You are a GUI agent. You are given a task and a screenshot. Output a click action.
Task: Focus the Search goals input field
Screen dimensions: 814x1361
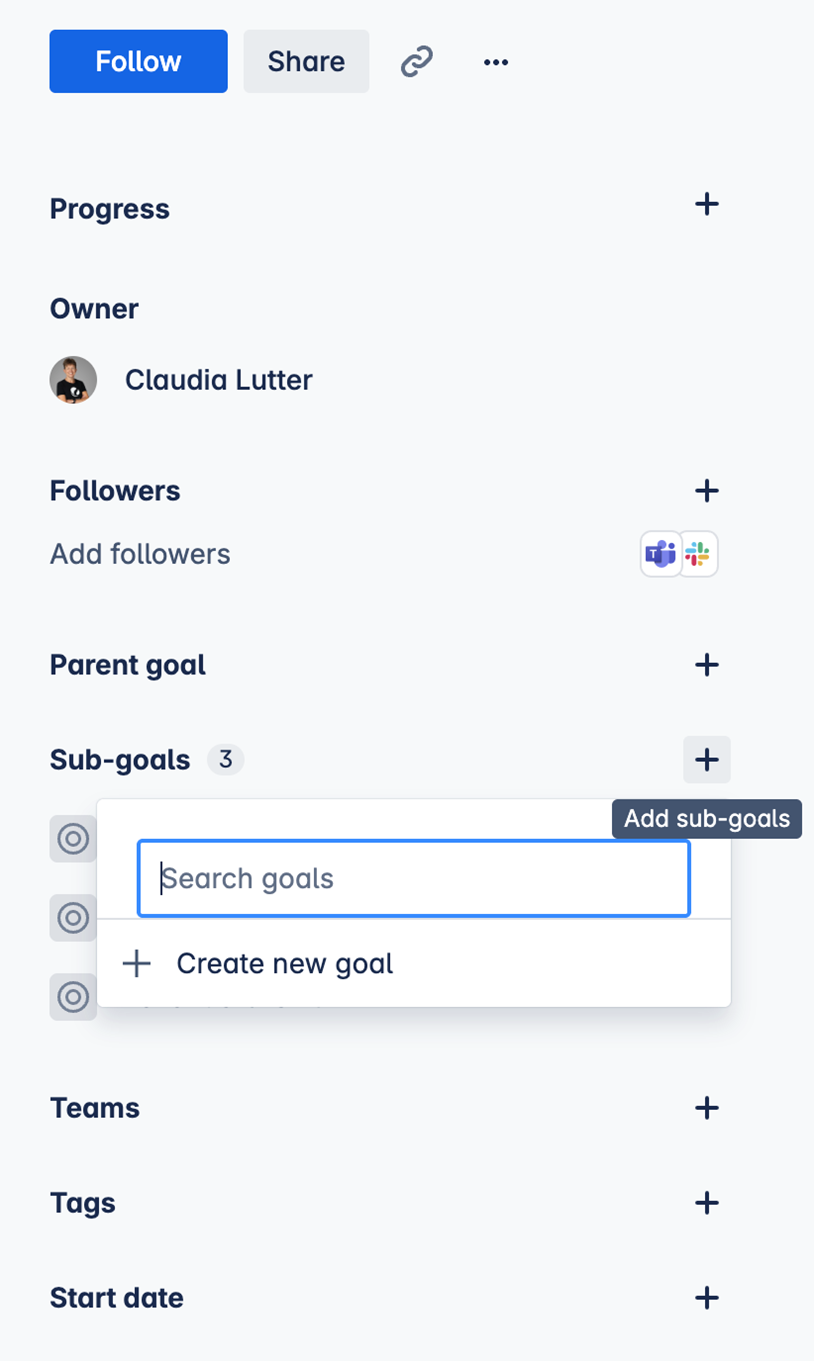coord(413,879)
